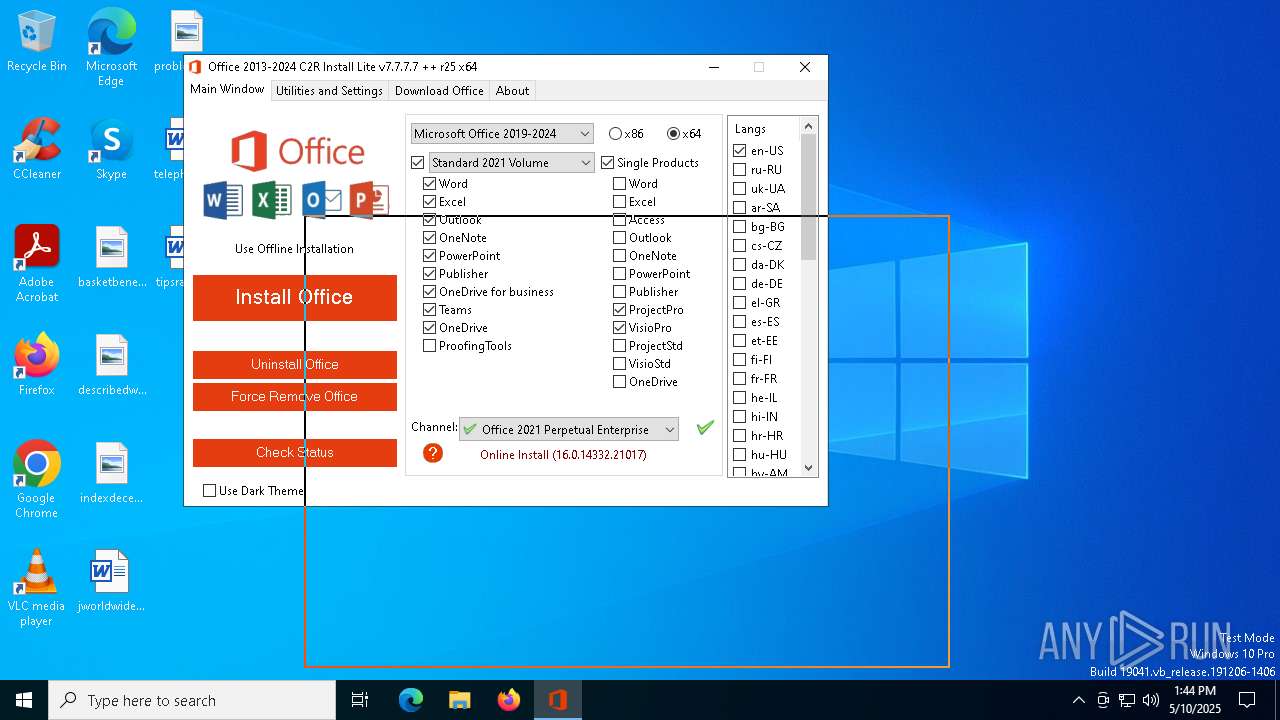Screen dimensions: 1280x720
Task: Click Online Install version link text
Action: (x=563, y=454)
